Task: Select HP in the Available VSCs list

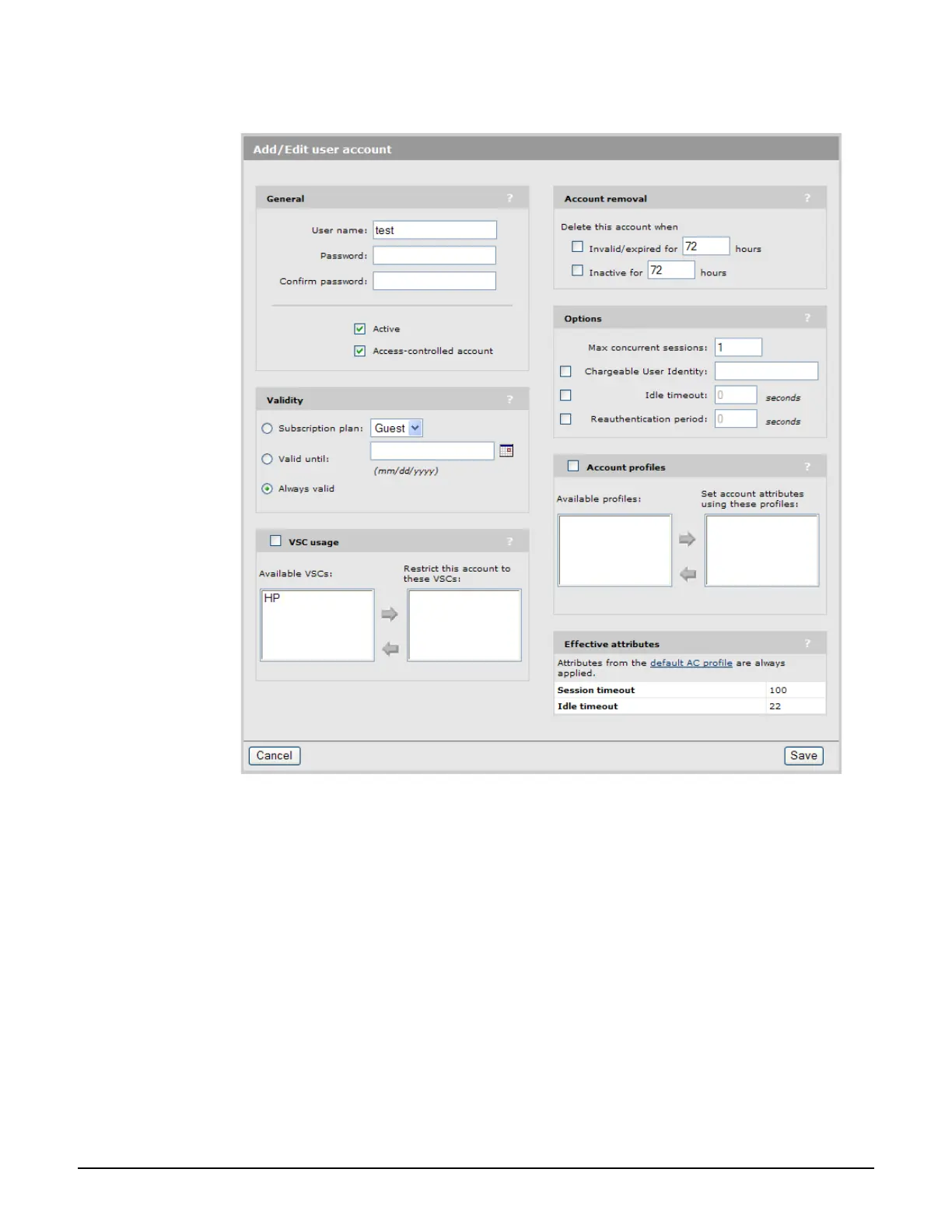Action: [x=272, y=598]
